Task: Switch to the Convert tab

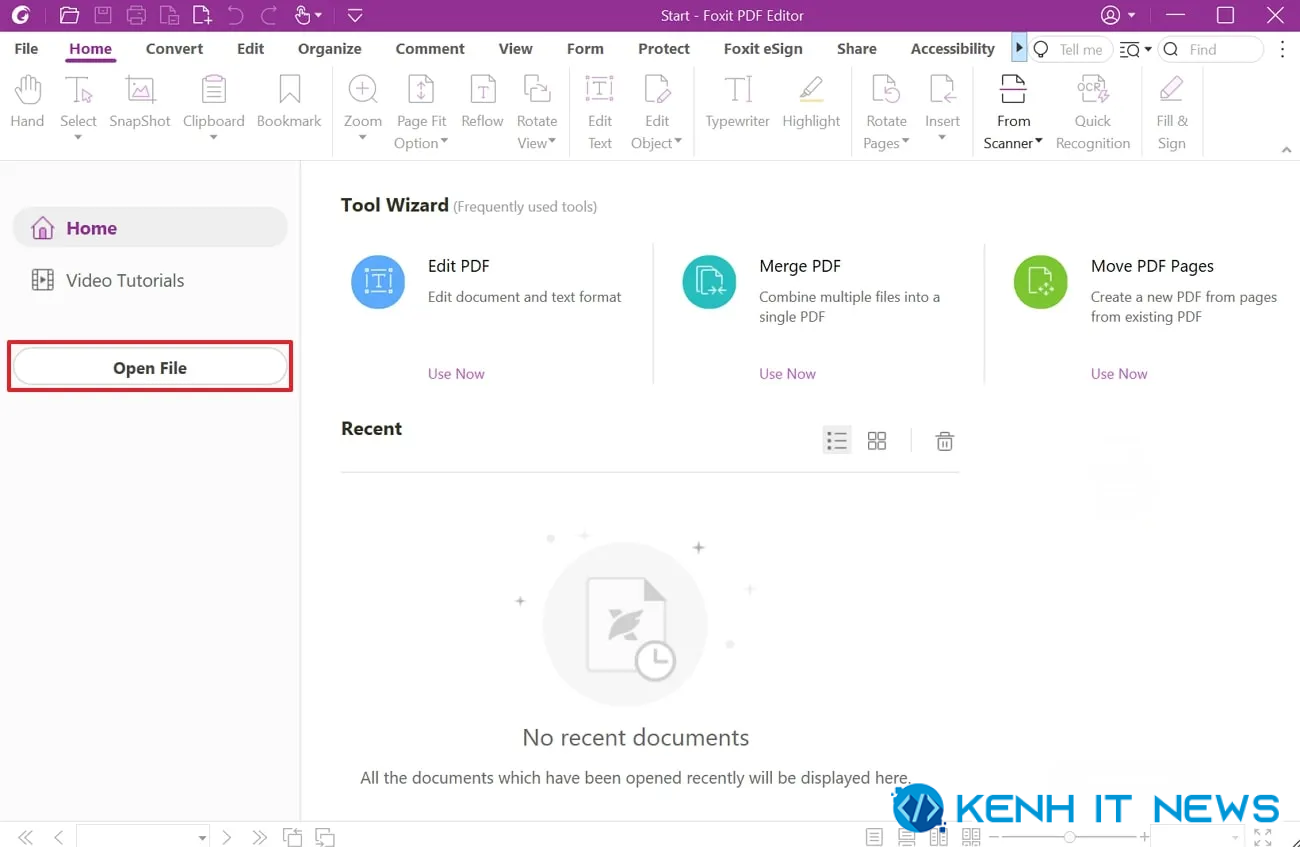Action: pos(174,49)
